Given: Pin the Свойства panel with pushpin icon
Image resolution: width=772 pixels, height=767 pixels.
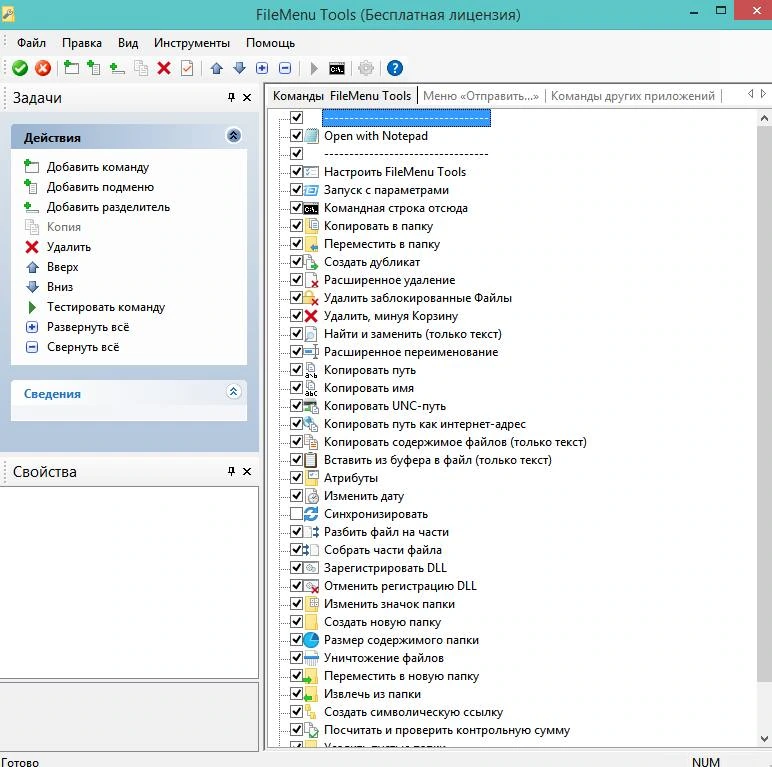Looking at the screenshot, I should [x=231, y=472].
